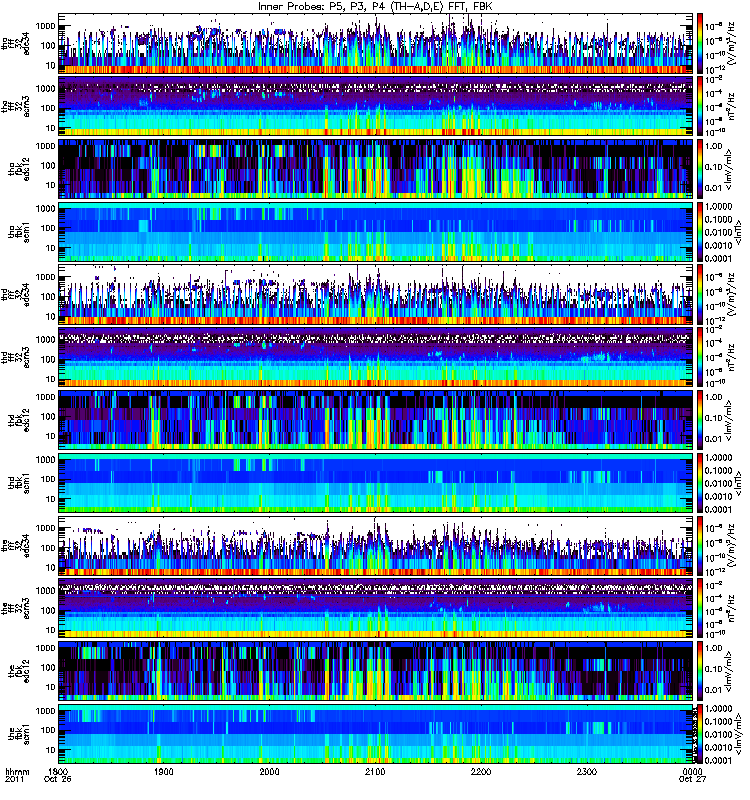Select the thd fff 32 edc34 spectrogram panel

[x=376, y=294]
